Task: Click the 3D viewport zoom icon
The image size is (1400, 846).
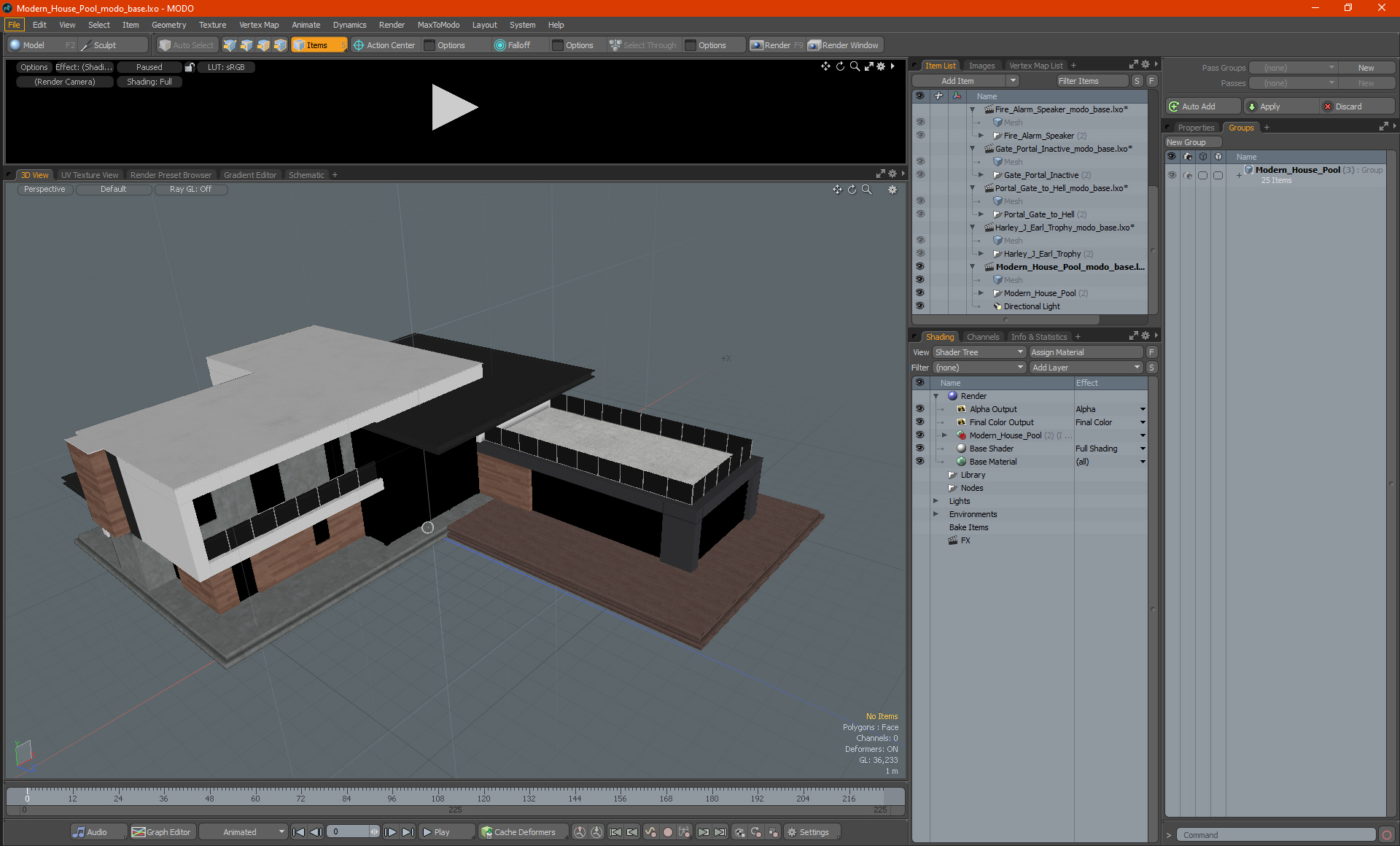Action: point(866,190)
